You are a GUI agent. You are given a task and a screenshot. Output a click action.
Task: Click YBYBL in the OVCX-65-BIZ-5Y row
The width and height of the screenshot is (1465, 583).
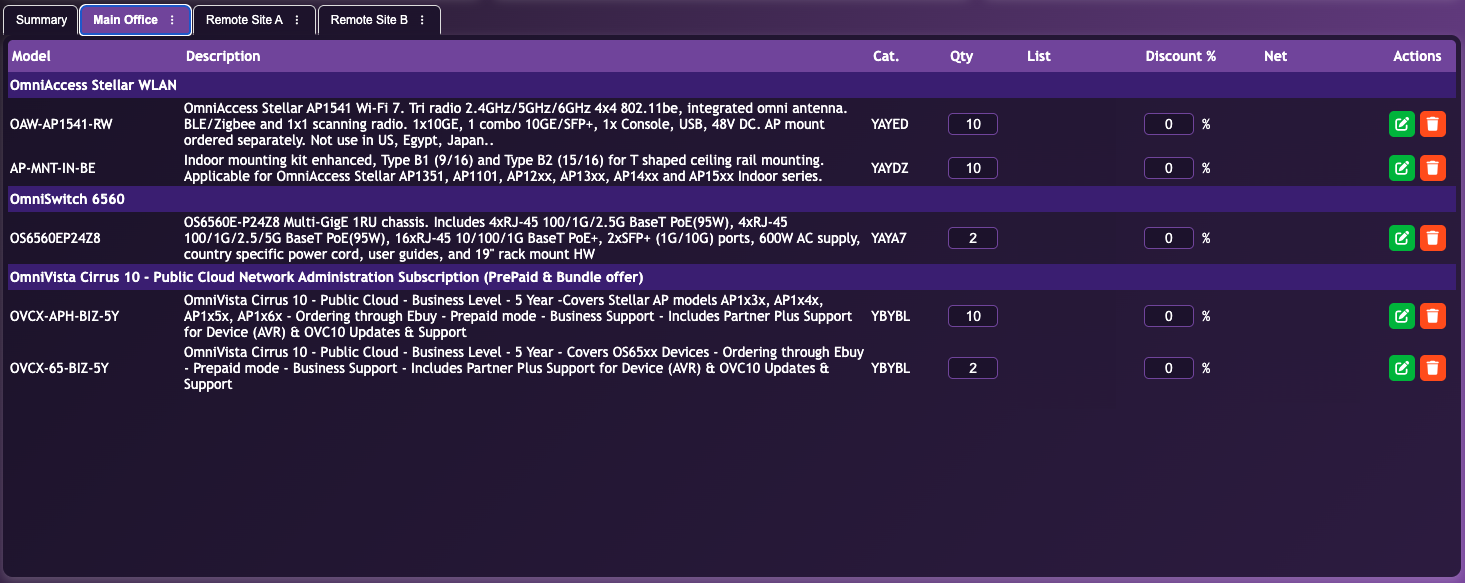891,368
